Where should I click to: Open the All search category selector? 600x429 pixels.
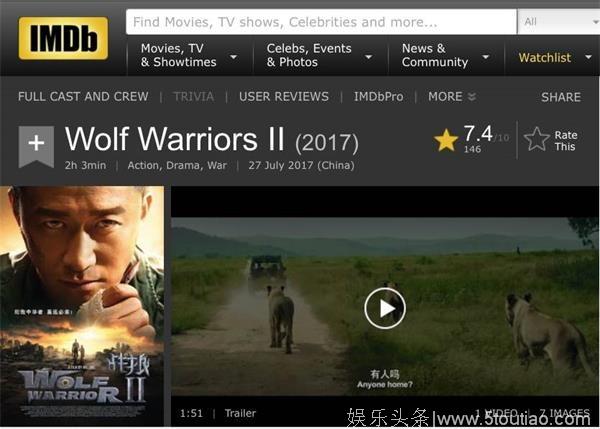(x=559, y=22)
